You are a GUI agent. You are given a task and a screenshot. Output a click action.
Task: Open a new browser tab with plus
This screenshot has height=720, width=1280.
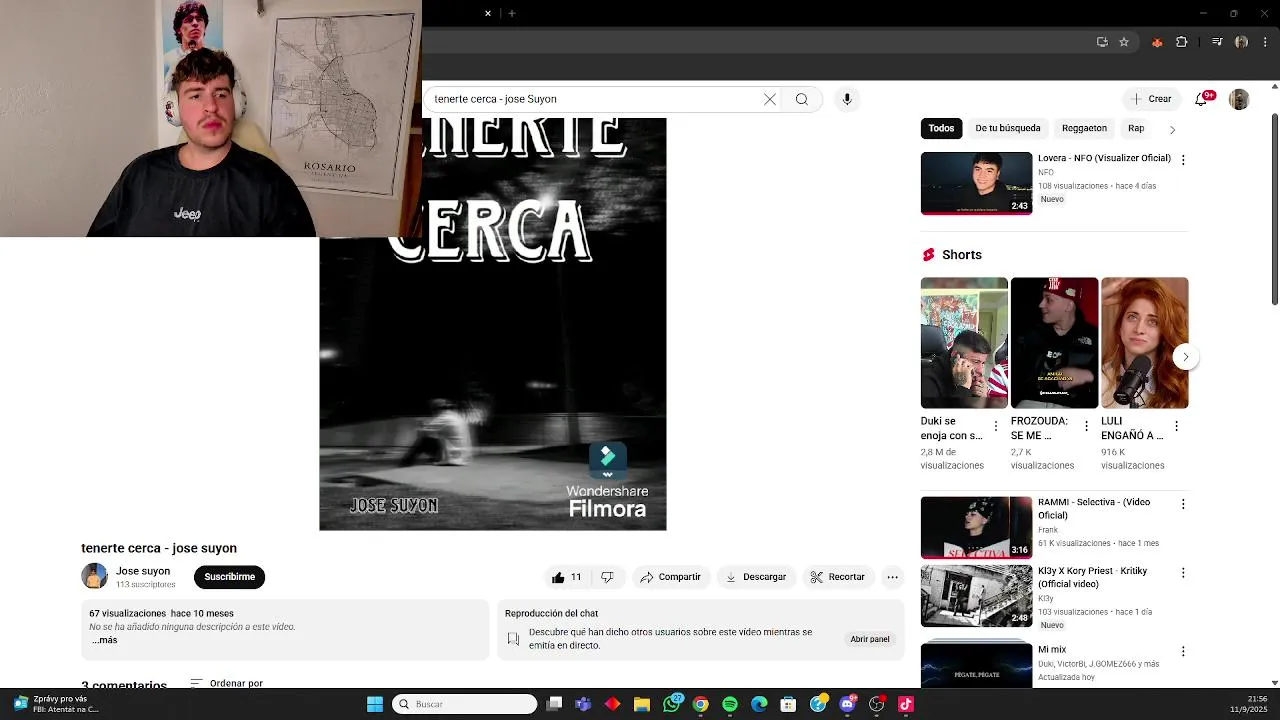pyautogui.click(x=511, y=13)
